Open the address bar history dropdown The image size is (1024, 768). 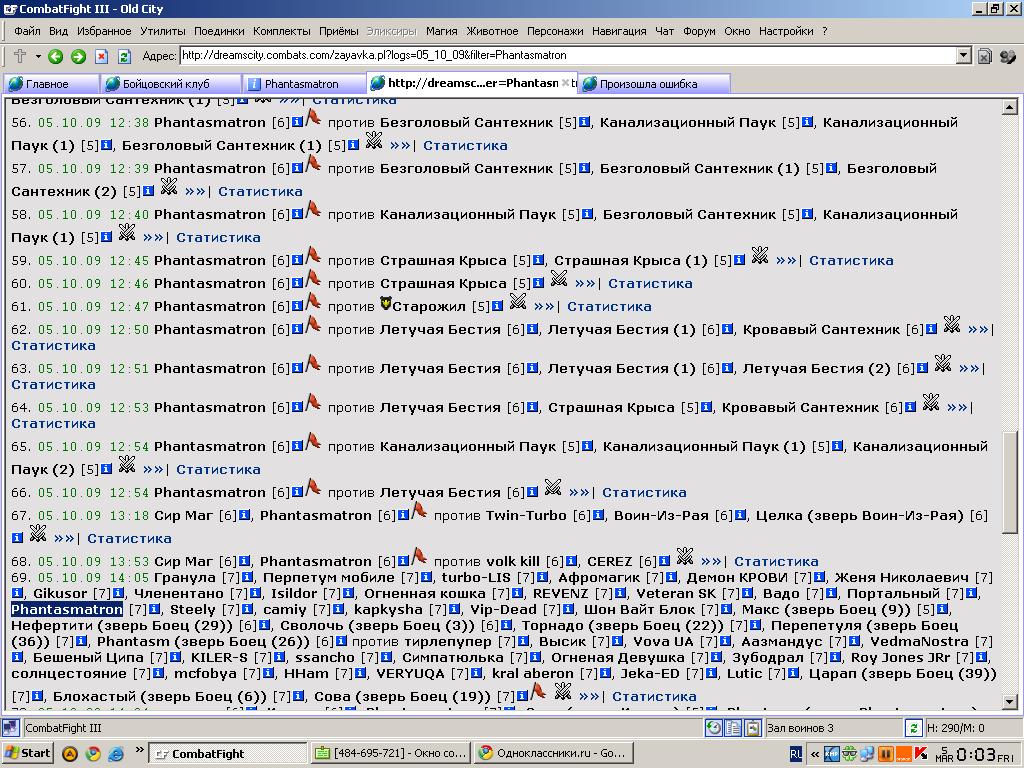pyautogui.click(x=963, y=56)
